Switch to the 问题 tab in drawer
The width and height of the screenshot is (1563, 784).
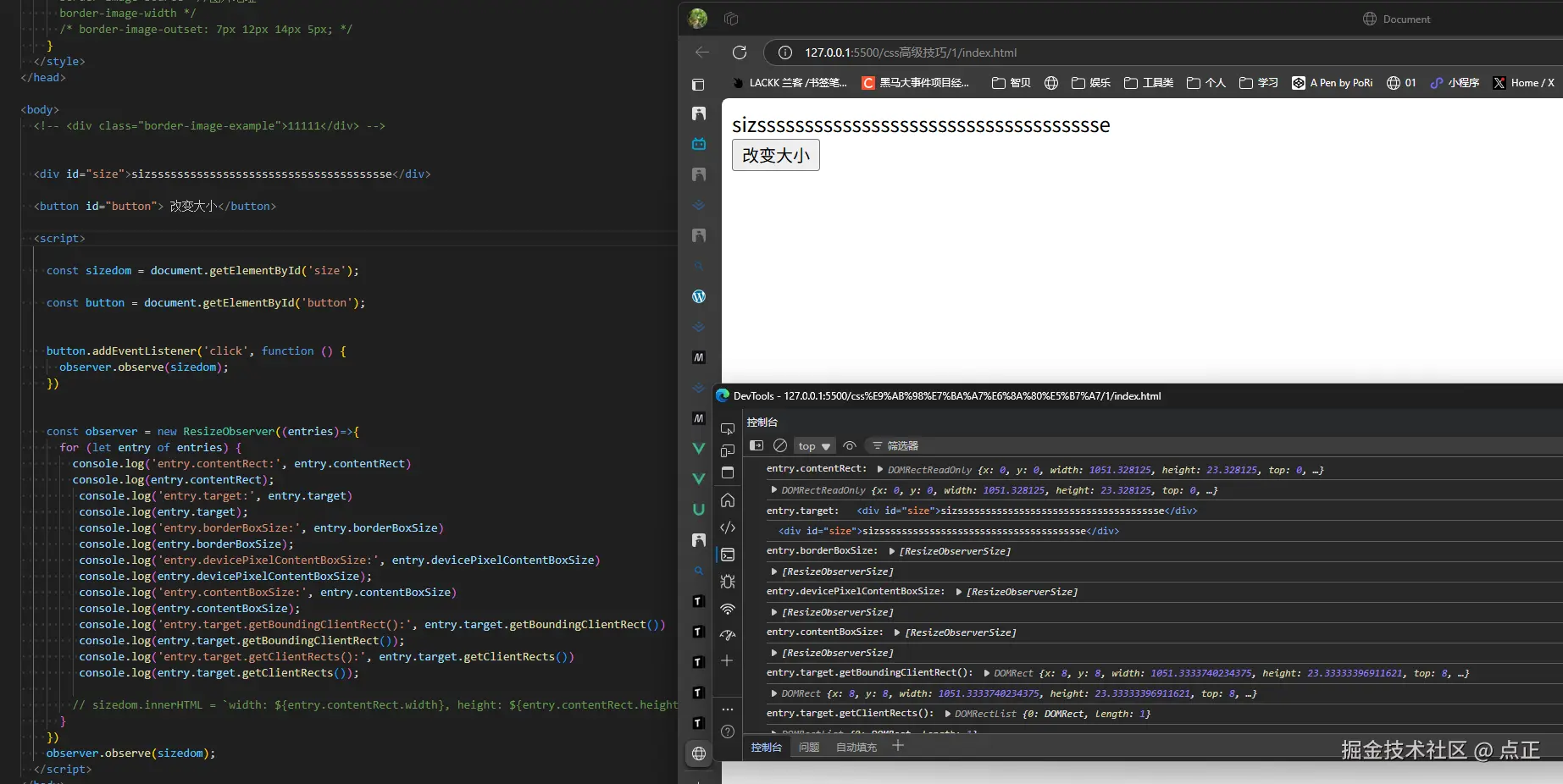pyautogui.click(x=809, y=747)
